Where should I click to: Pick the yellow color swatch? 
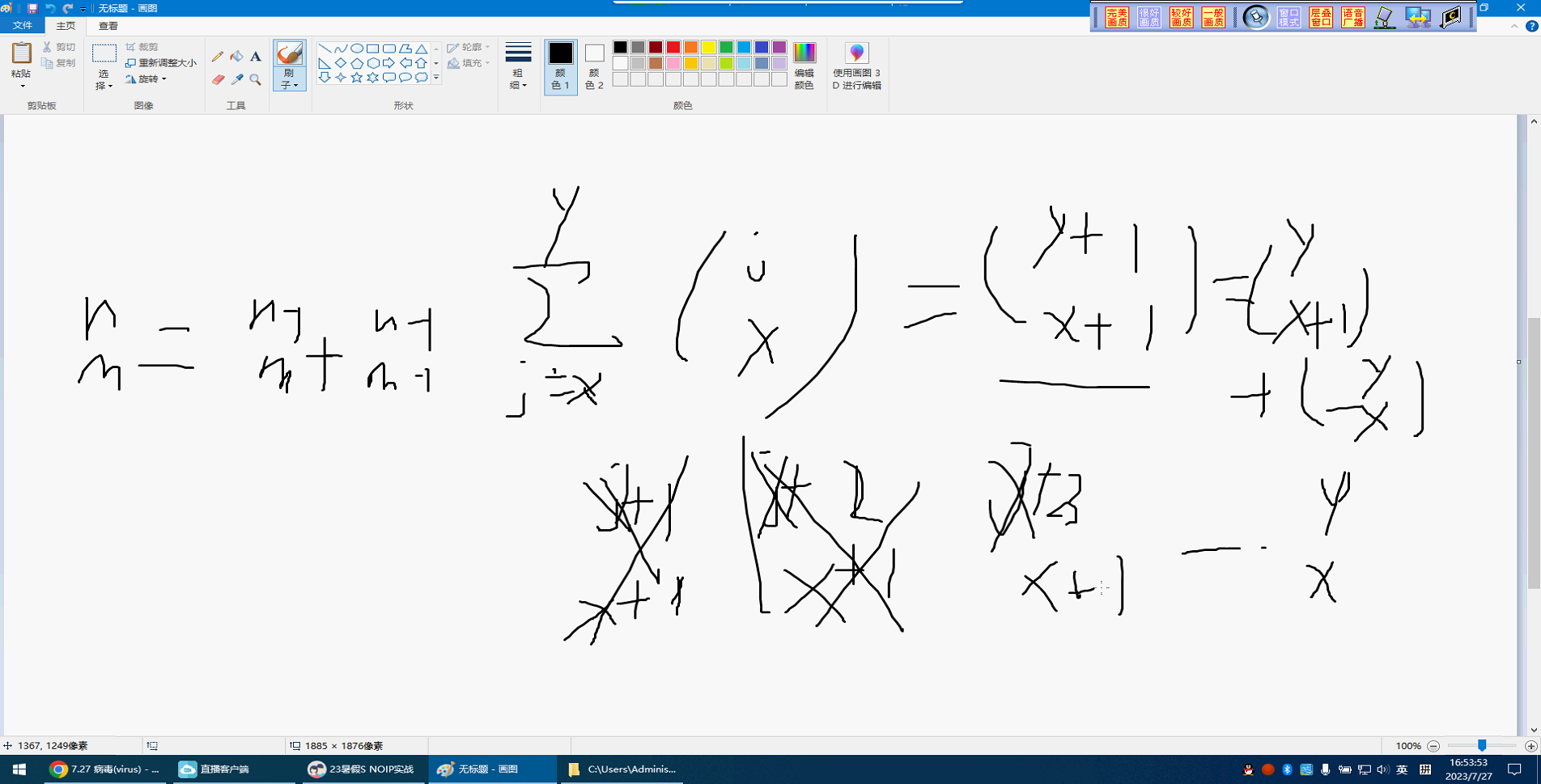coord(709,47)
